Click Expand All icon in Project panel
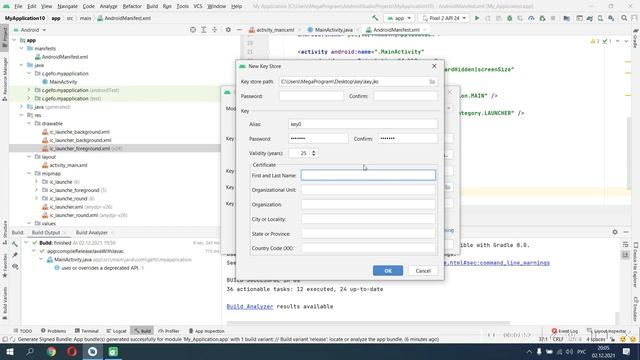The width and height of the screenshot is (640, 360). coord(204,30)
